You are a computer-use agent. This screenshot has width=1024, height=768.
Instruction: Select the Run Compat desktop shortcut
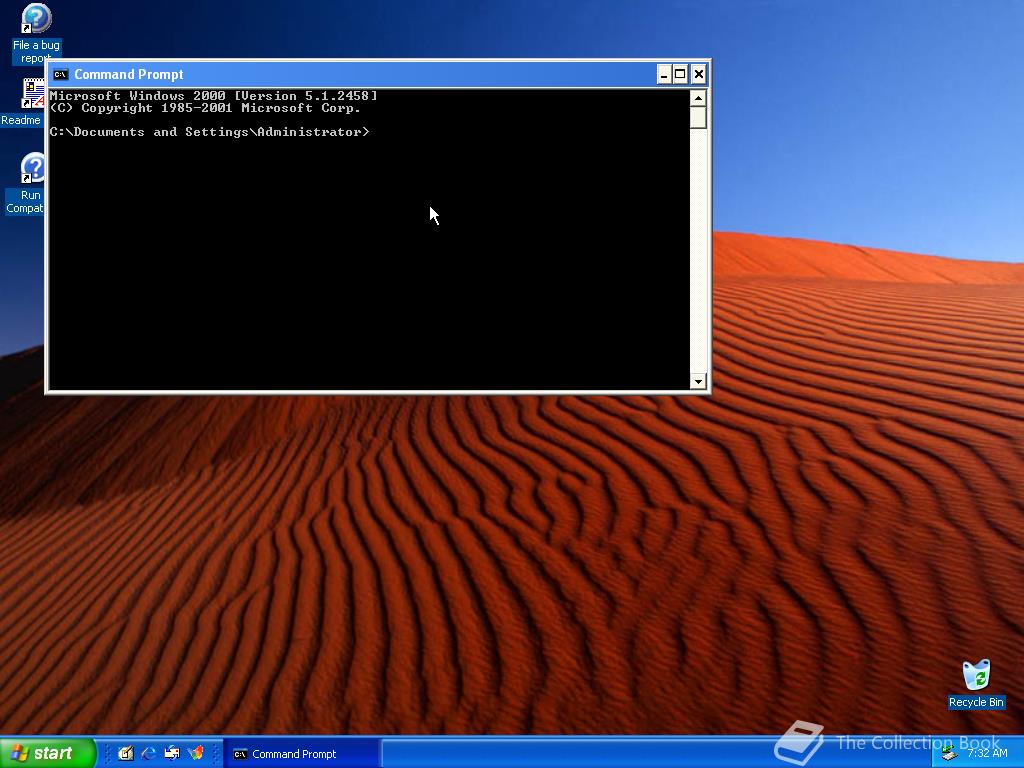[26, 184]
